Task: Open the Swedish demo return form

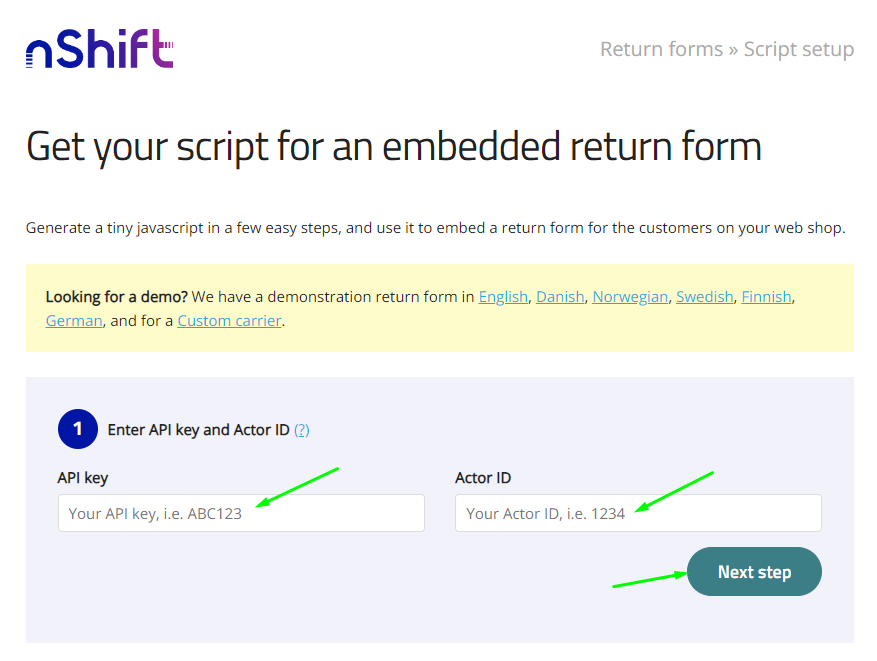Action: (x=705, y=296)
